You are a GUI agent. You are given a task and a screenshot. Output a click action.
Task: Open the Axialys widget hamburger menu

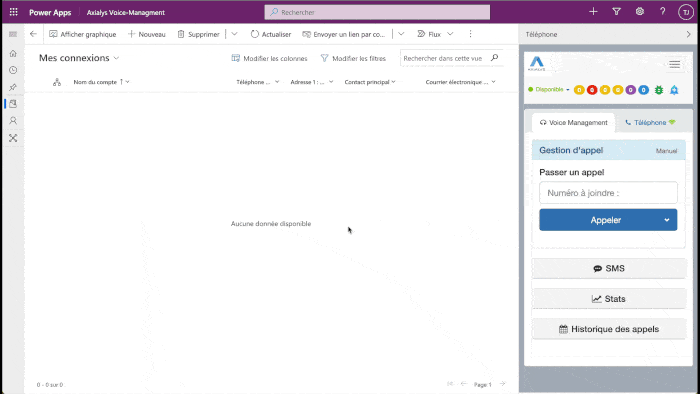coord(675,65)
